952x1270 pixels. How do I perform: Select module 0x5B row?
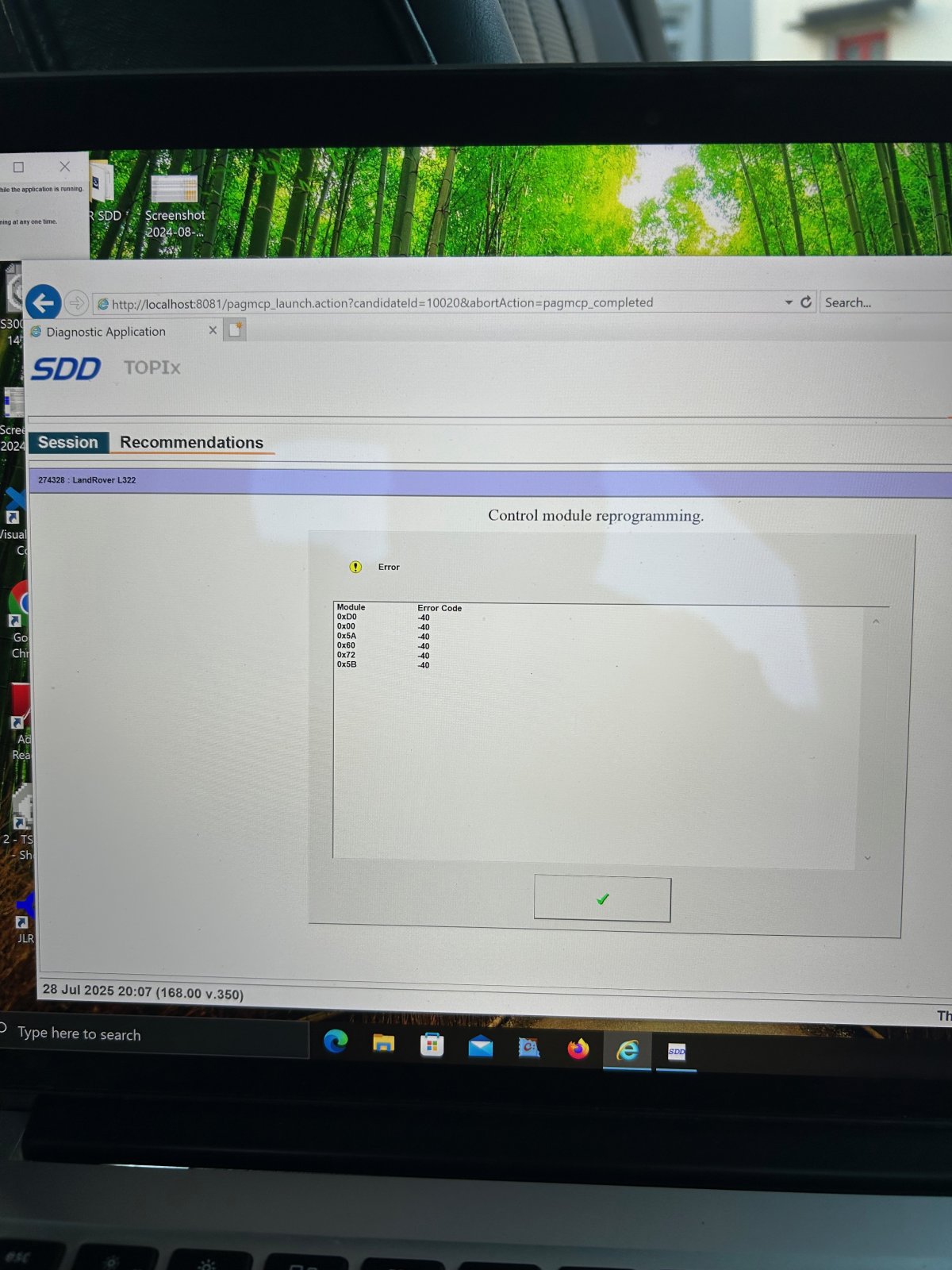click(x=383, y=664)
